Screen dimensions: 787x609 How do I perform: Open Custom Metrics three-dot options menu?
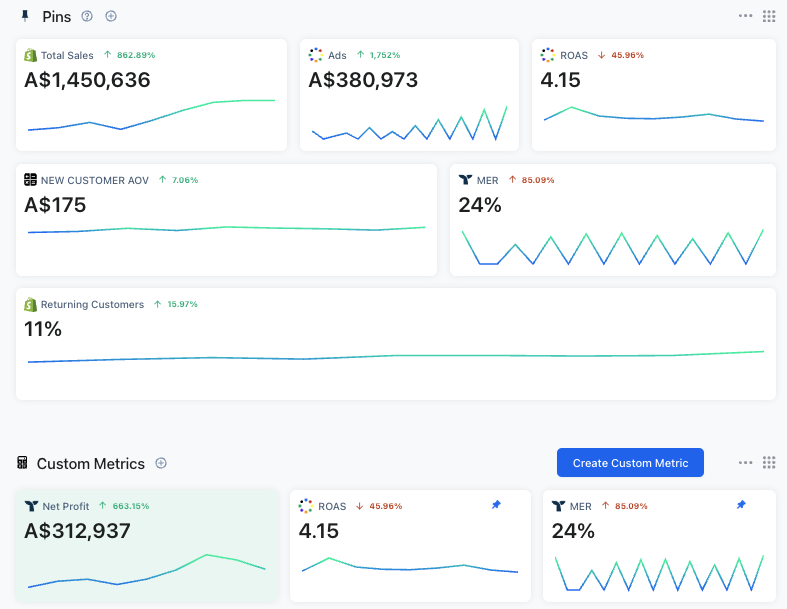tap(745, 462)
